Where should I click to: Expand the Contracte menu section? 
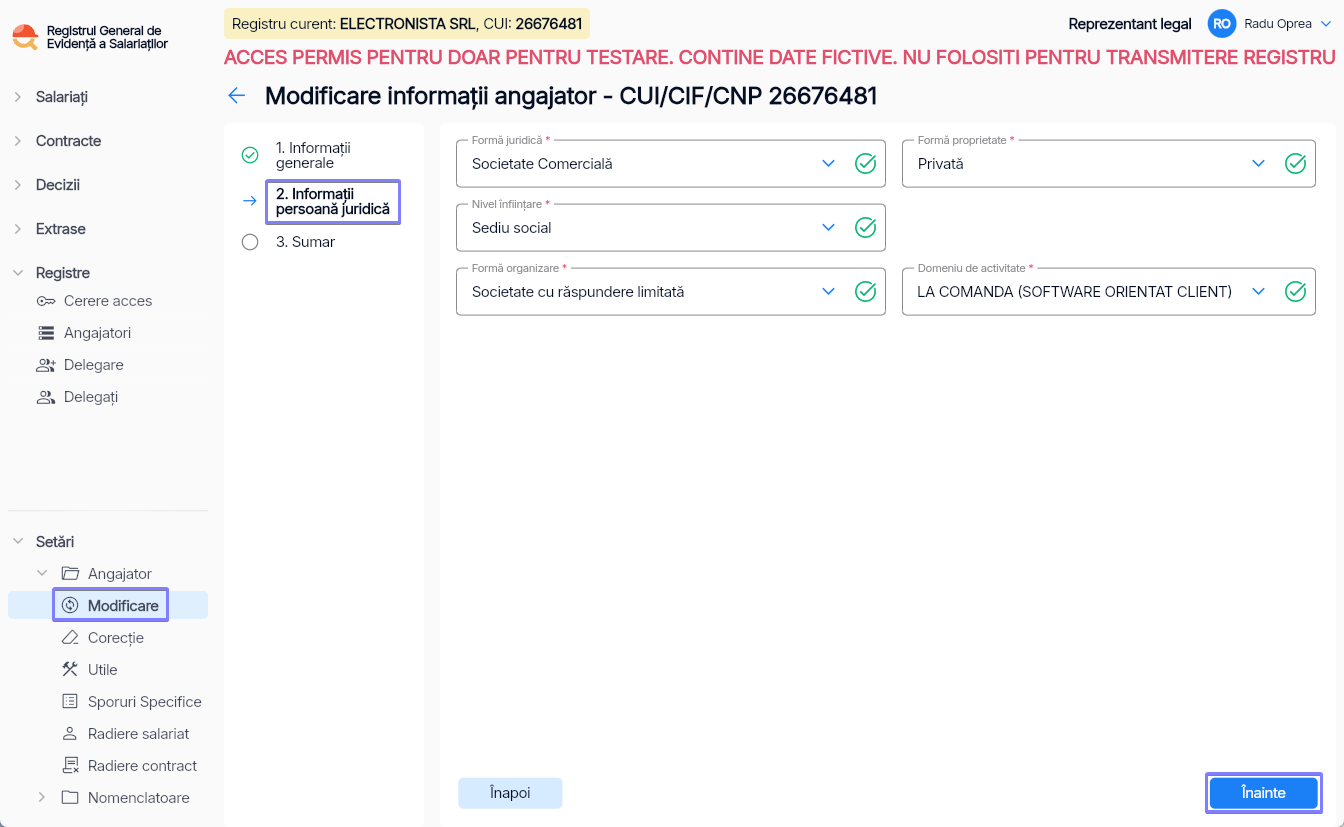pos(17,141)
